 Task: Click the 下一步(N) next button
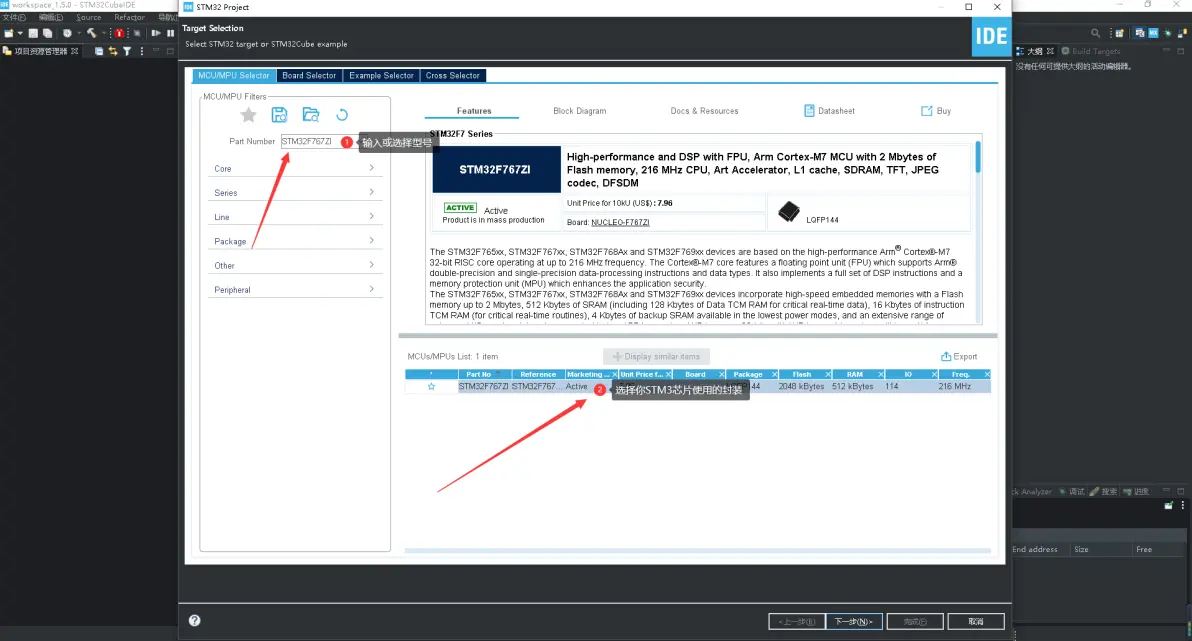coord(854,621)
